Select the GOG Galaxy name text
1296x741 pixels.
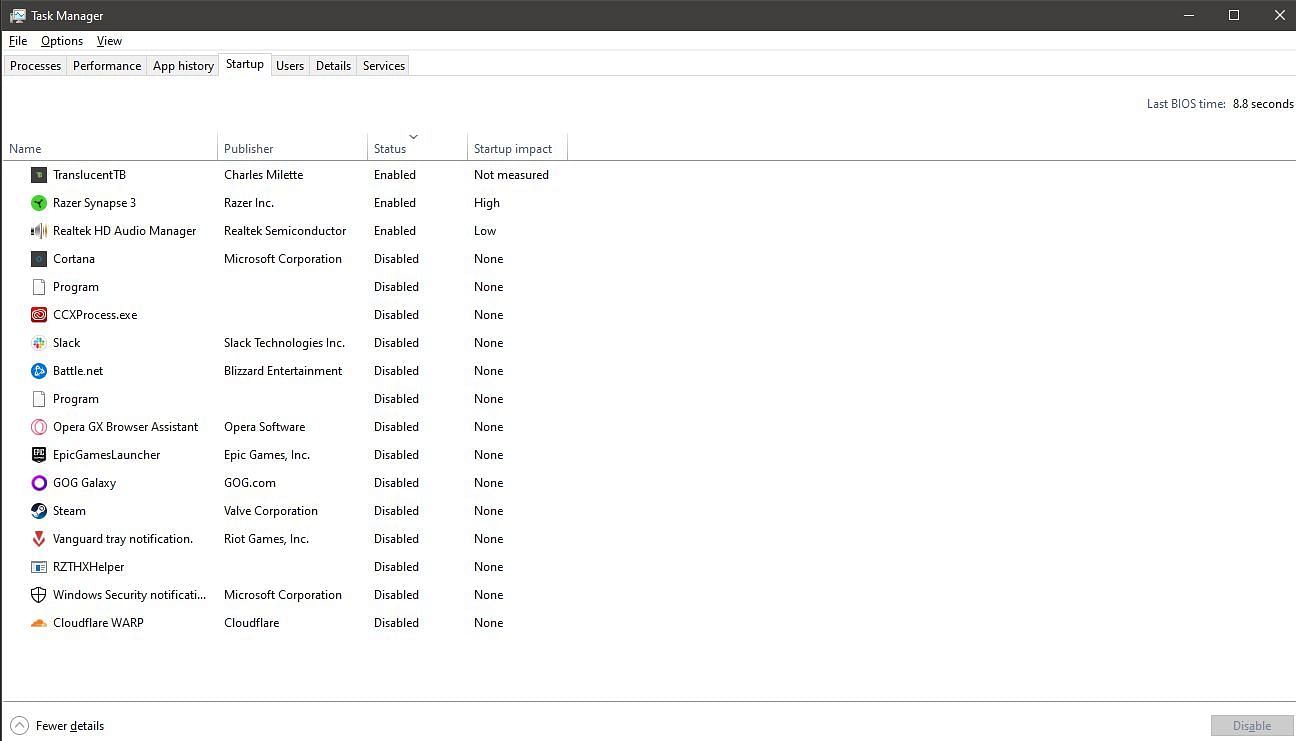(85, 483)
